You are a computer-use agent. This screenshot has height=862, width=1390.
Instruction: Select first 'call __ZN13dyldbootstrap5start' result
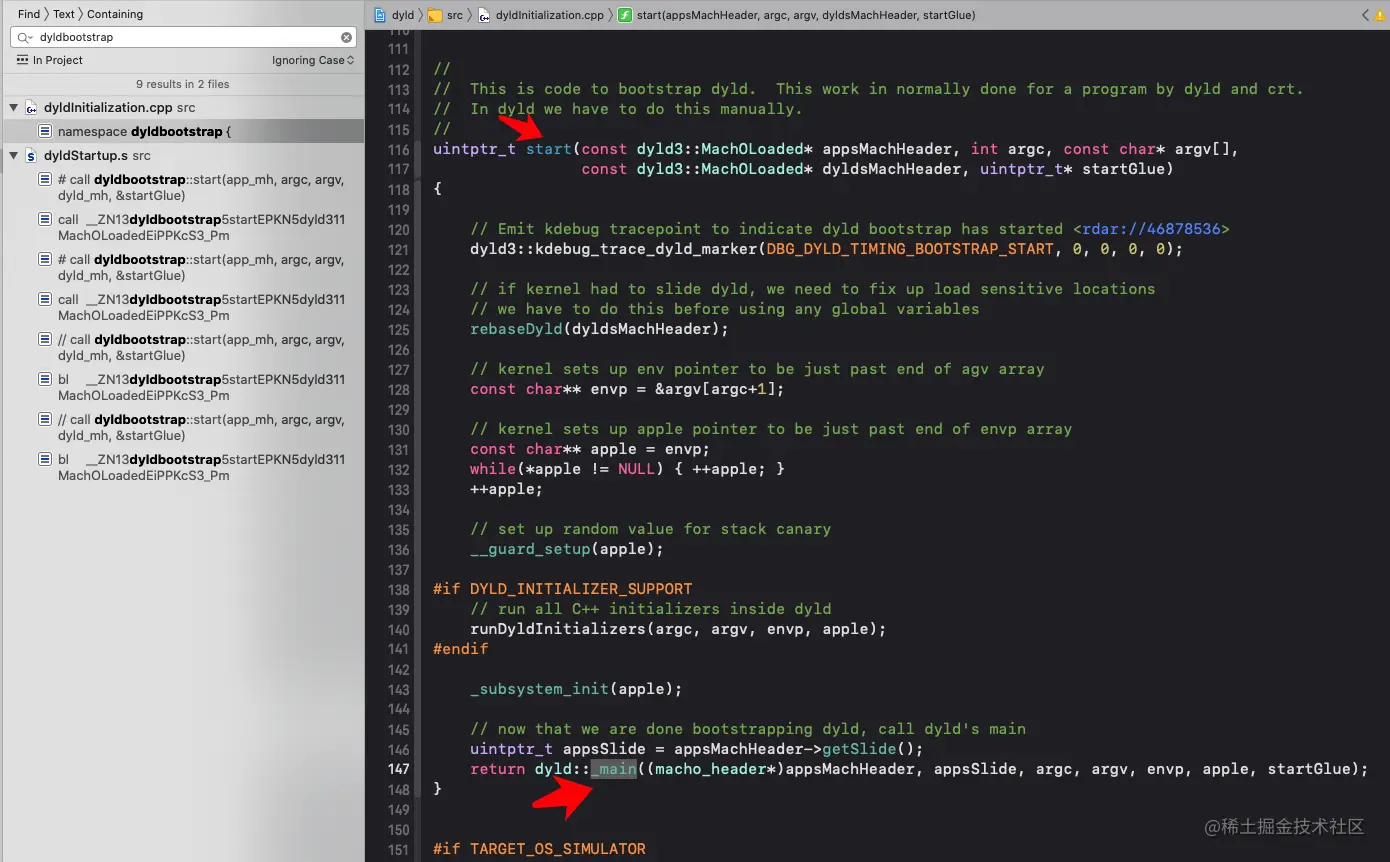click(x=183, y=227)
